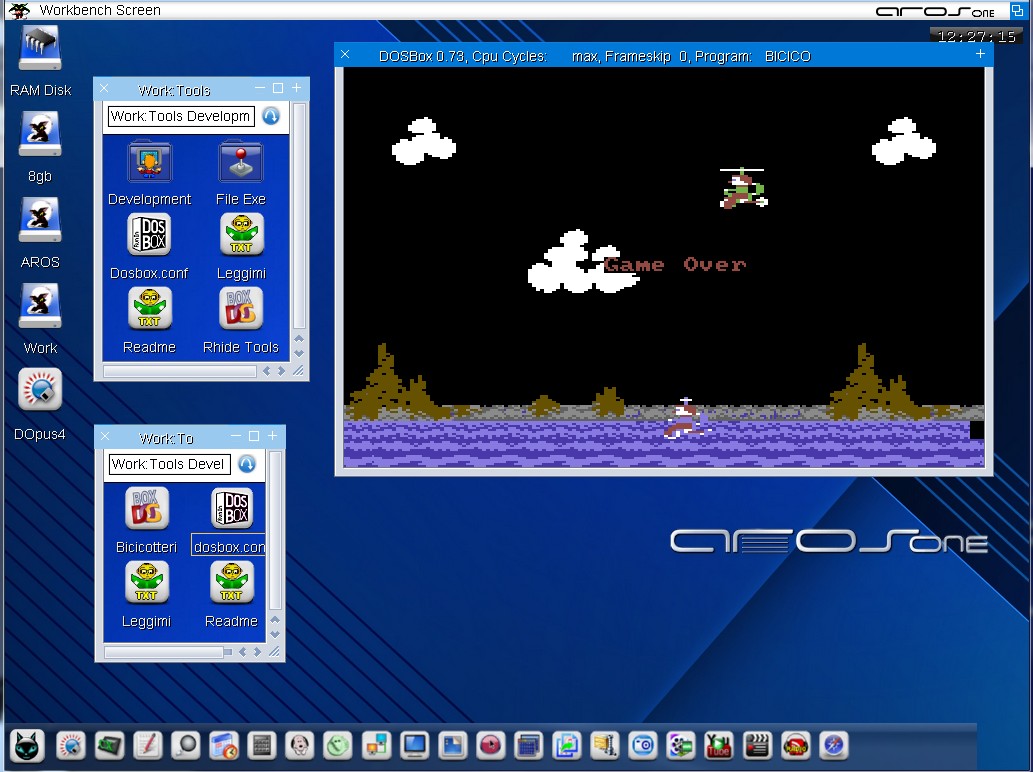Click horizontal scrollbar of lower Work:To window

click(164, 652)
